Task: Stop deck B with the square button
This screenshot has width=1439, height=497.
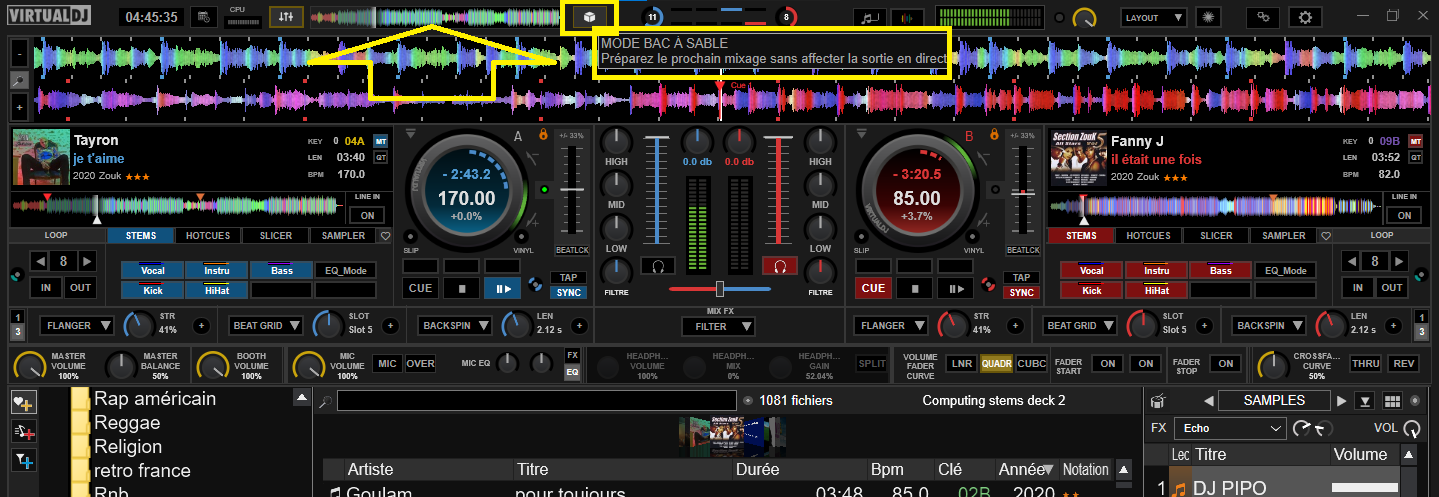Action: pos(915,288)
